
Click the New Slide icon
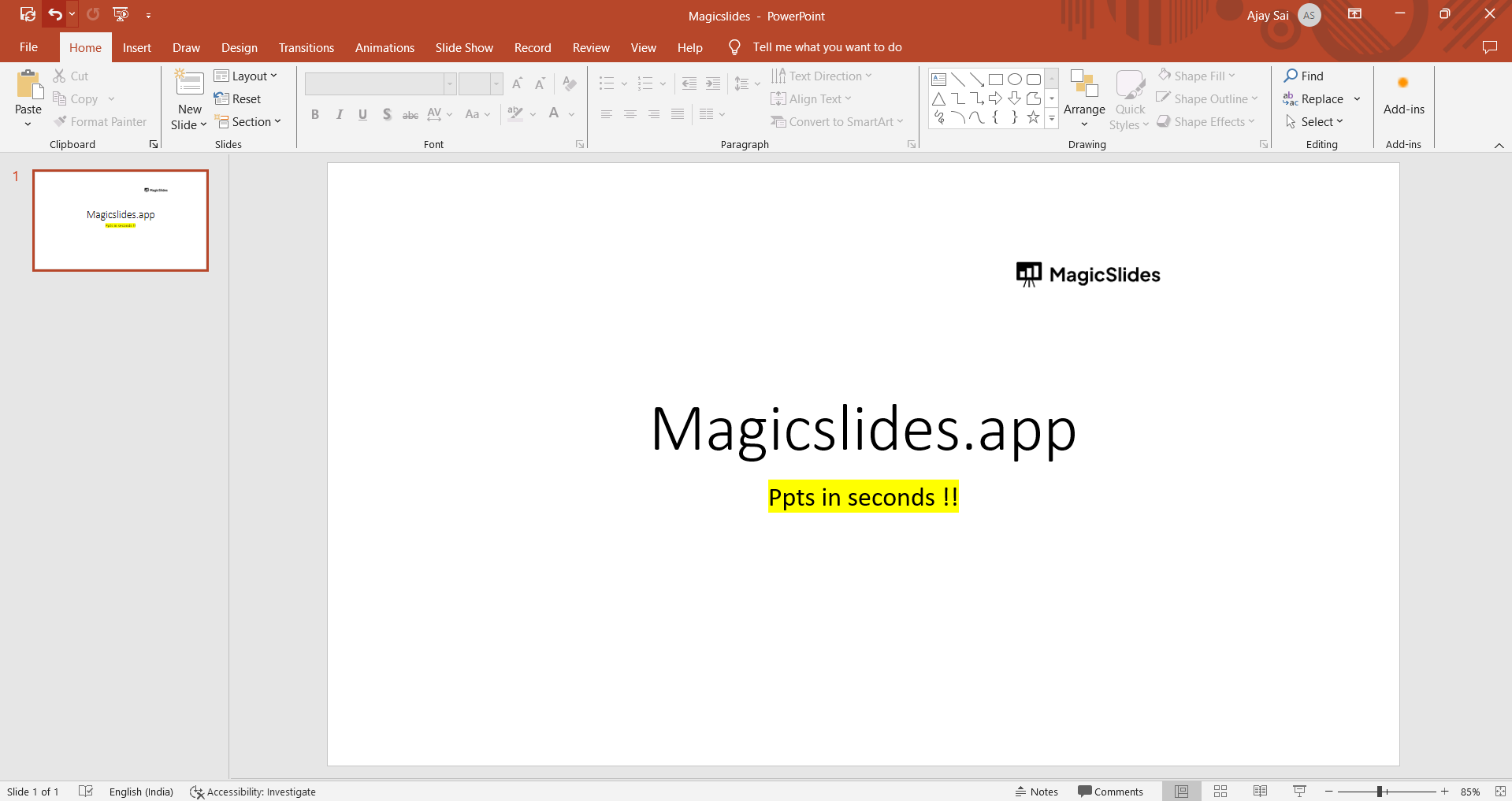[x=189, y=83]
